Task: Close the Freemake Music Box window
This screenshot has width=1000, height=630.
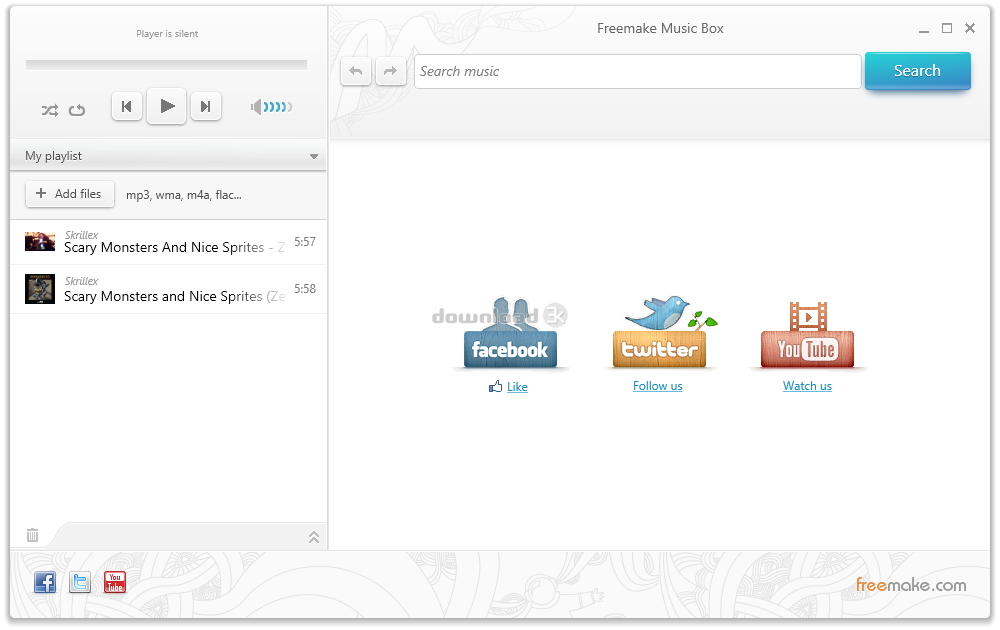Action: (970, 28)
